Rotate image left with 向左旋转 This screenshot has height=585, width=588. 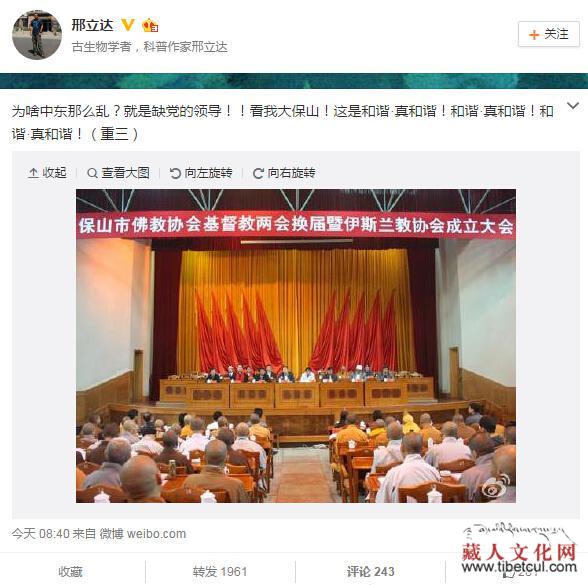[201, 173]
